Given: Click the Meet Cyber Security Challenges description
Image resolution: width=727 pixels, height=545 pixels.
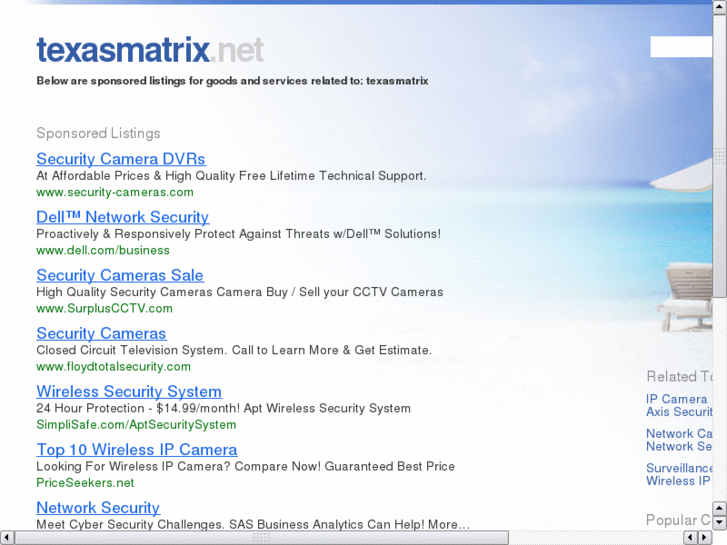Looking at the screenshot, I should click(253, 525).
